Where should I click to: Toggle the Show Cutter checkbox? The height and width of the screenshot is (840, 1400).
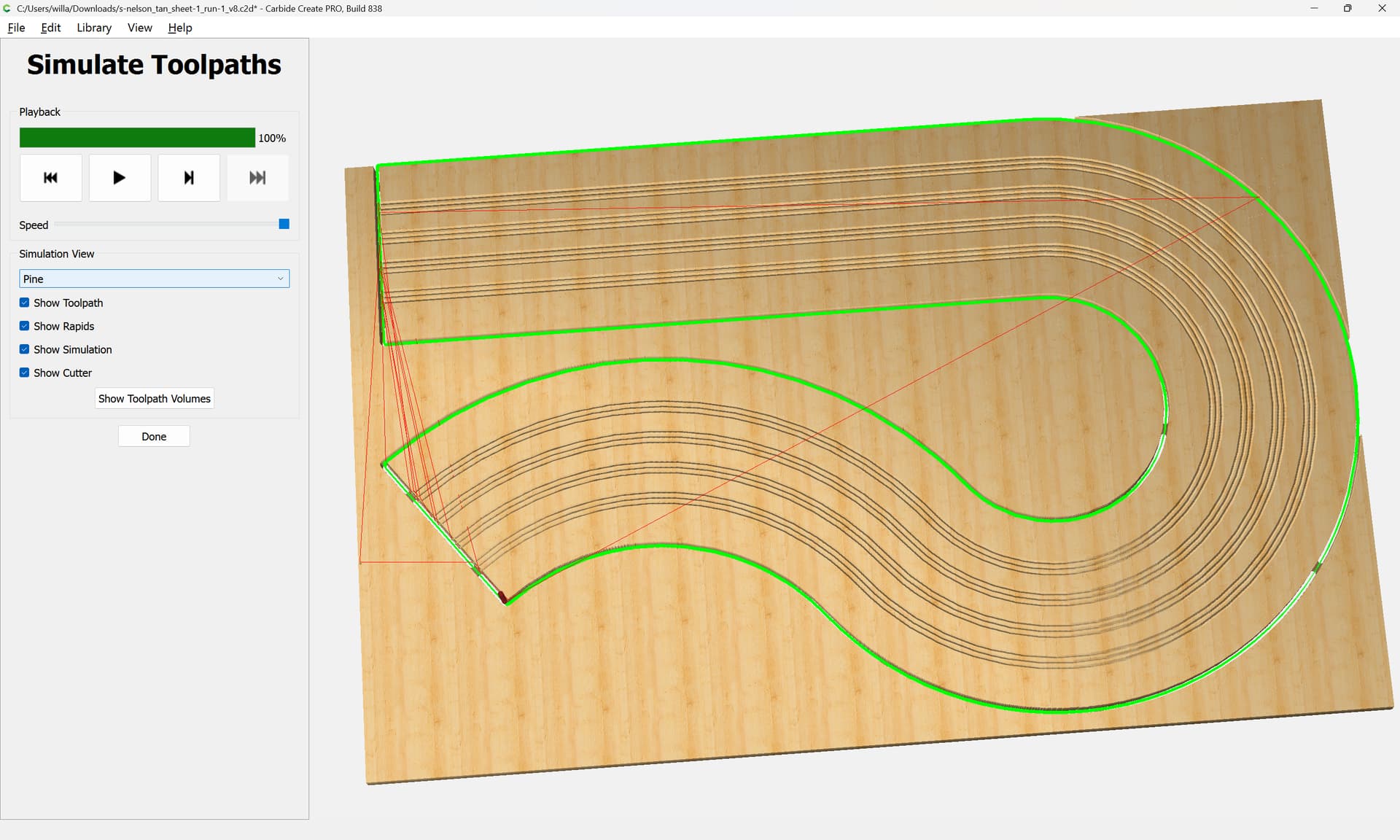coord(25,373)
